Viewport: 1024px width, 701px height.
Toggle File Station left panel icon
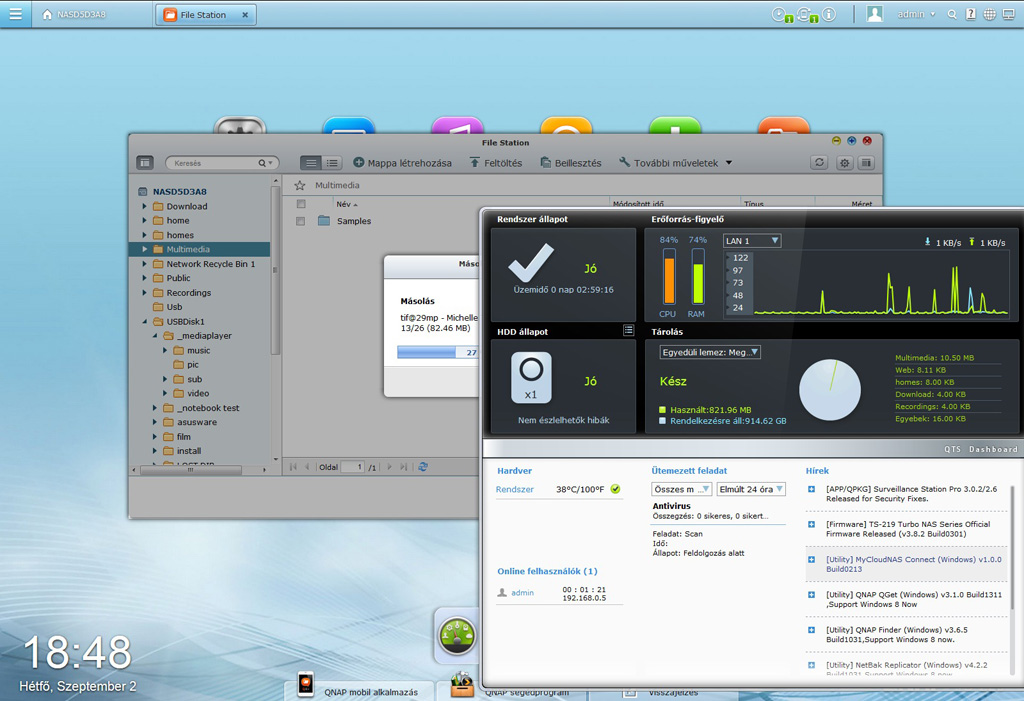point(145,163)
